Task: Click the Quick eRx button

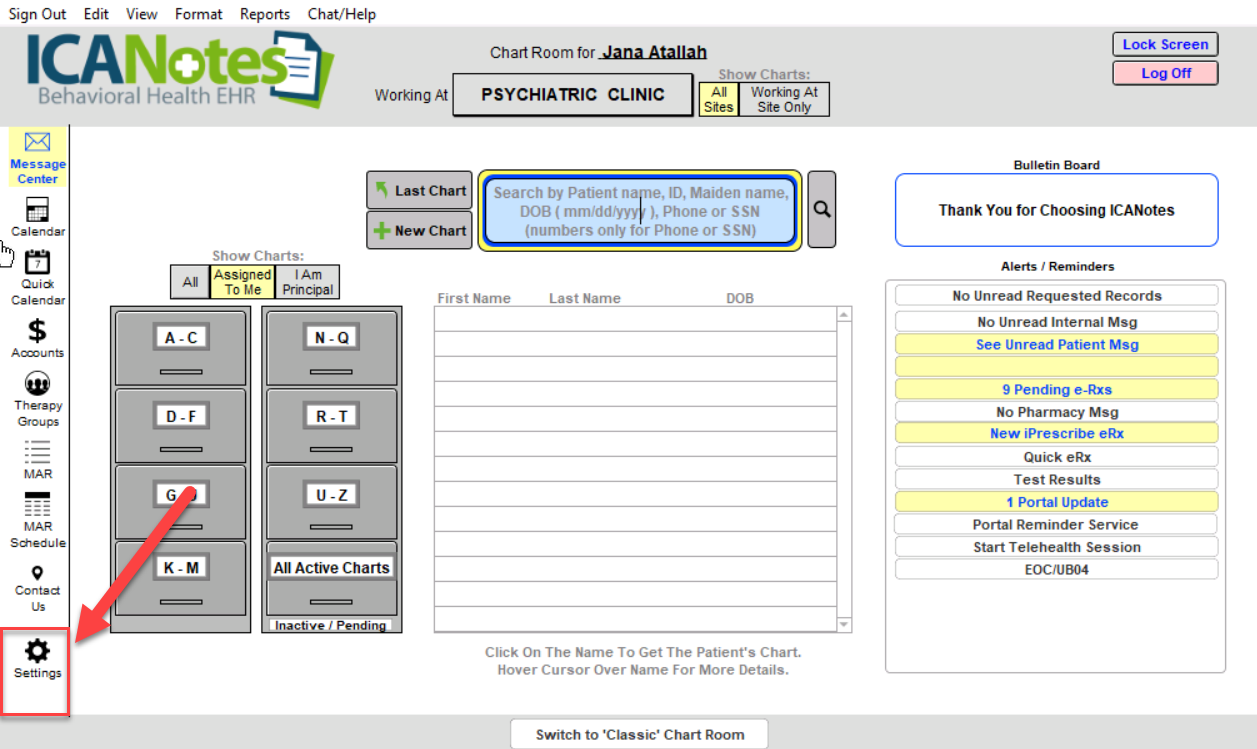Action: pos(1057,457)
